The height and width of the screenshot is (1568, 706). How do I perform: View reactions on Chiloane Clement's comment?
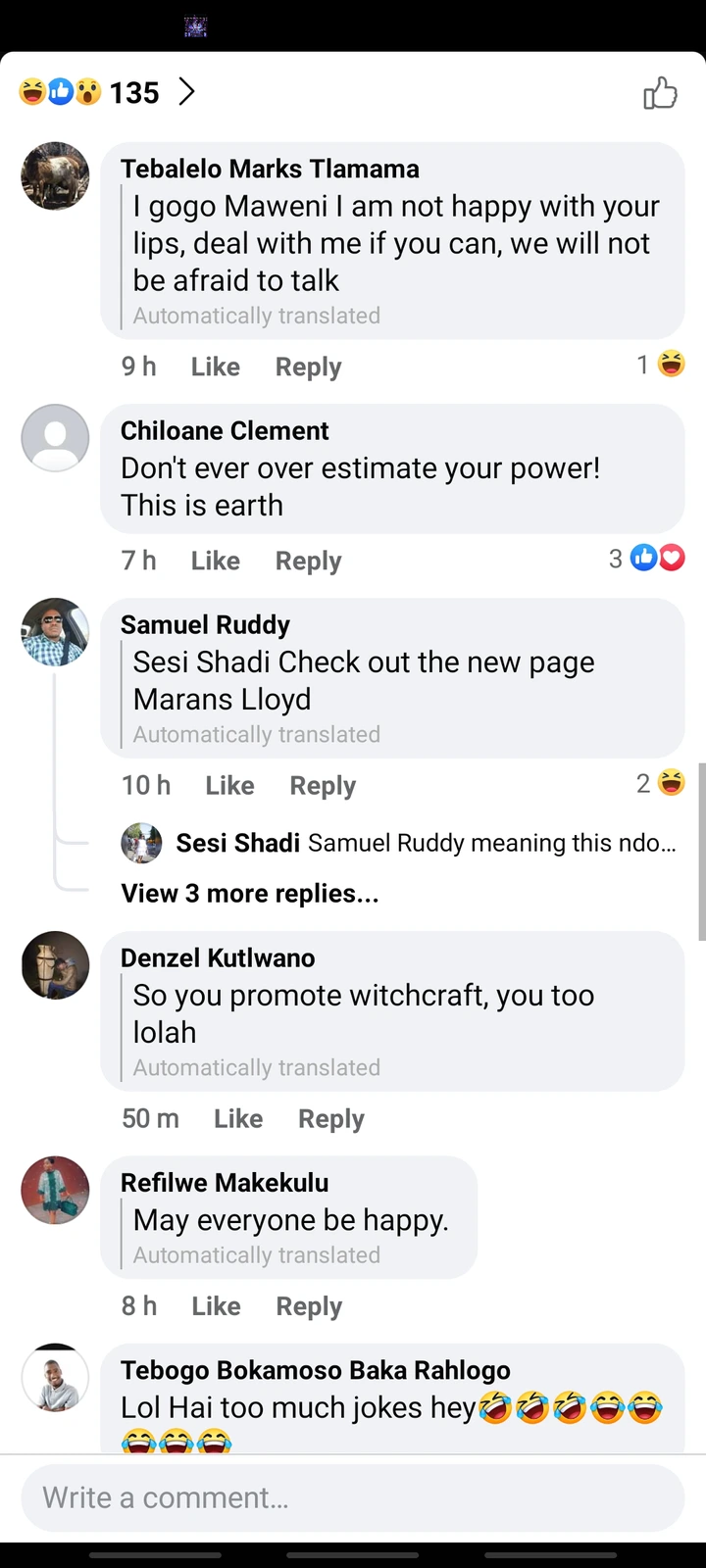point(647,559)
